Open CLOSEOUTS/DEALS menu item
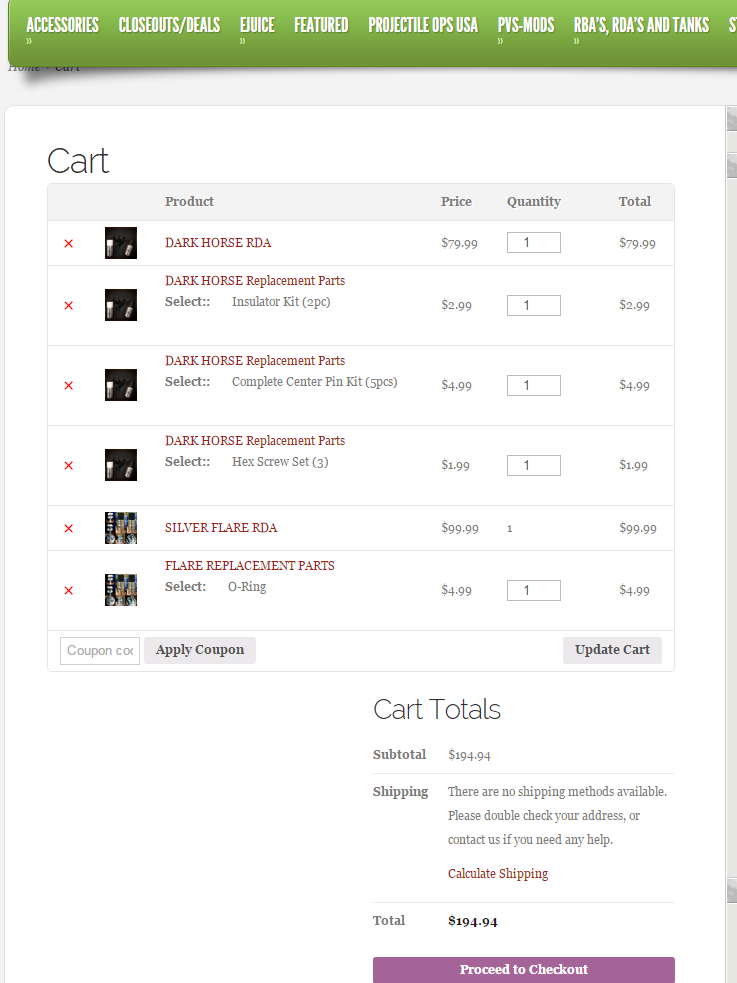The width and height of the screenshot is (737, 983). (169, 25)
